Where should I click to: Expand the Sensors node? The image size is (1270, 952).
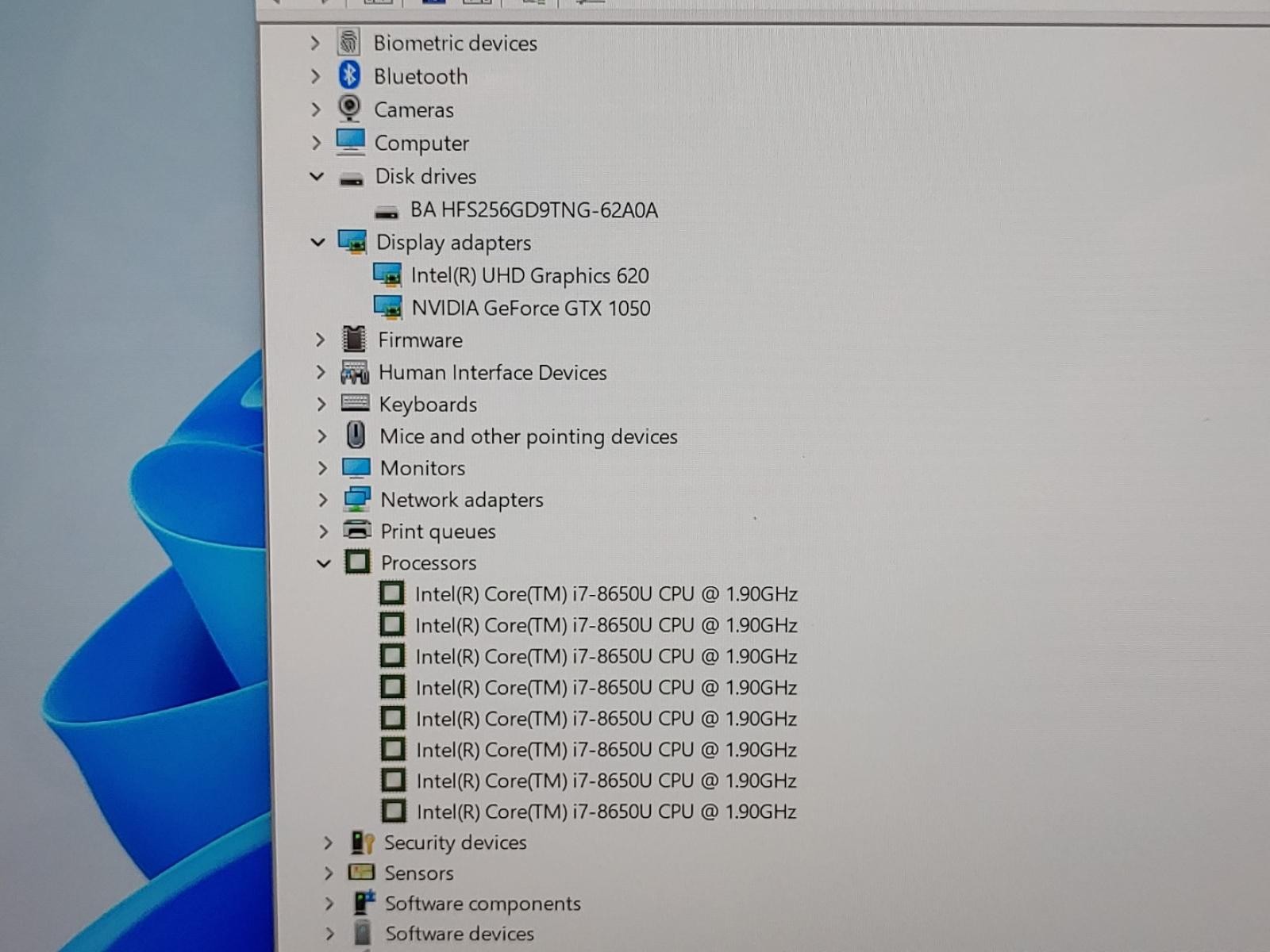(x=328, y=873)
